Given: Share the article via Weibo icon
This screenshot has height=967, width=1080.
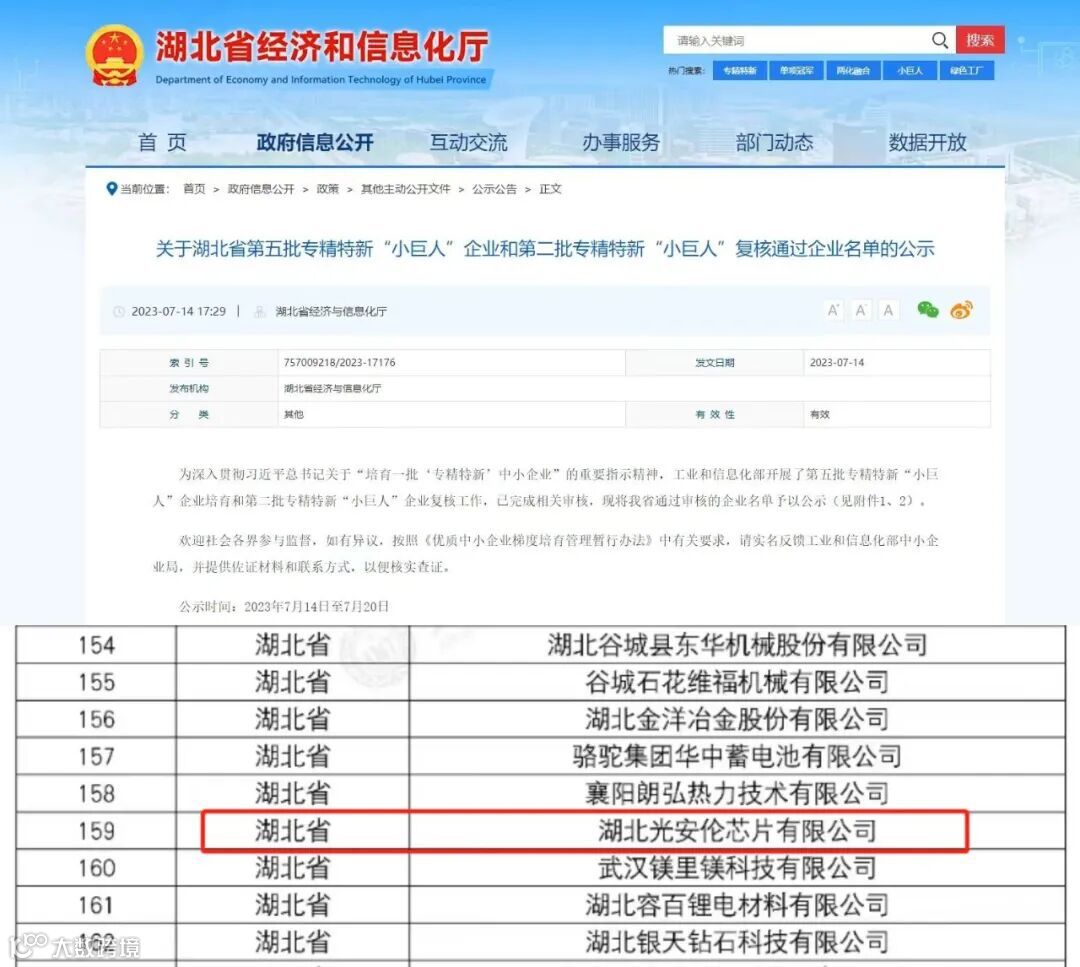Looking at the screenshot, I should point(961,310).
